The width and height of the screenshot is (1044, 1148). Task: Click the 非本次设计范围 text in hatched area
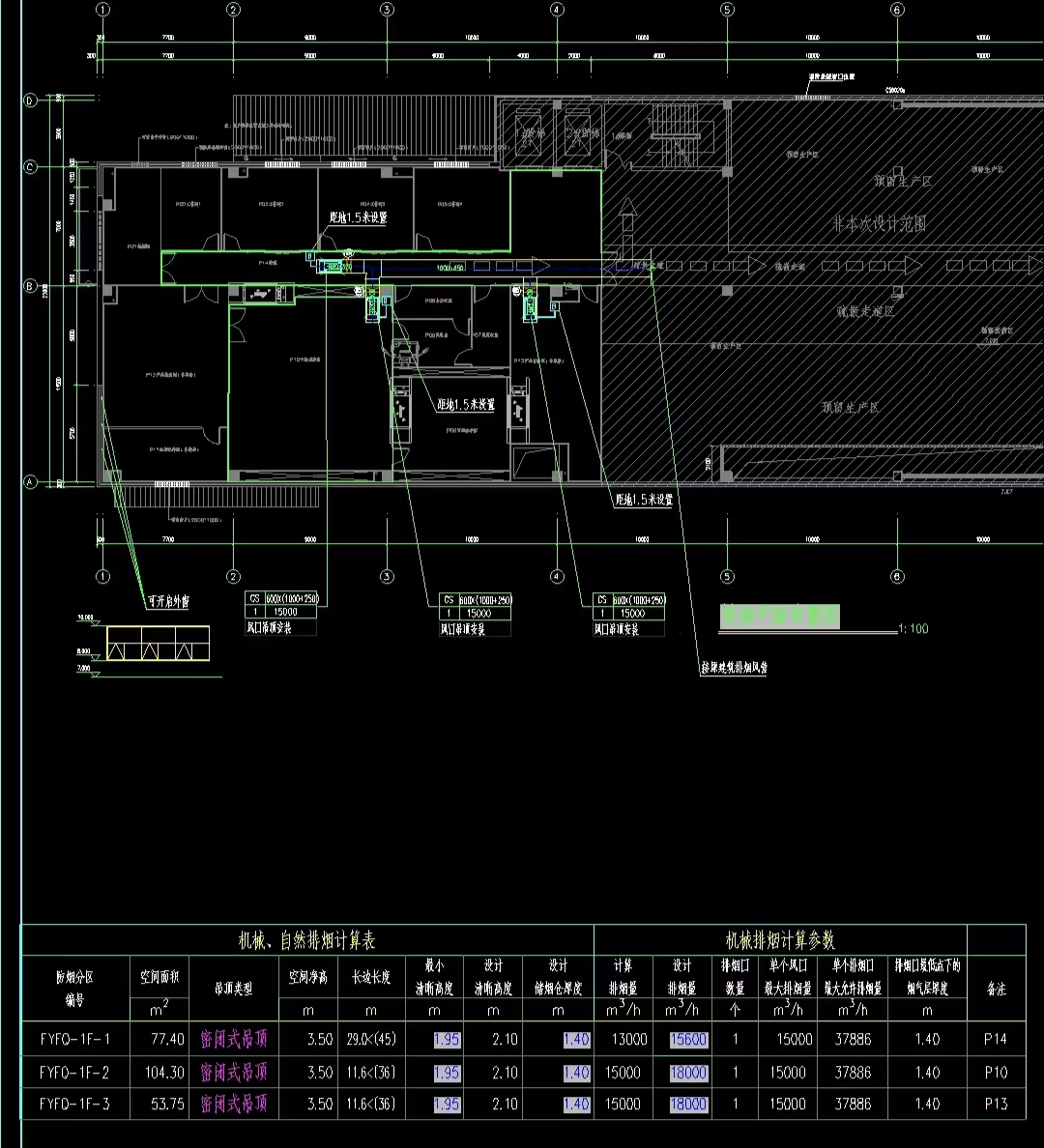880,223
